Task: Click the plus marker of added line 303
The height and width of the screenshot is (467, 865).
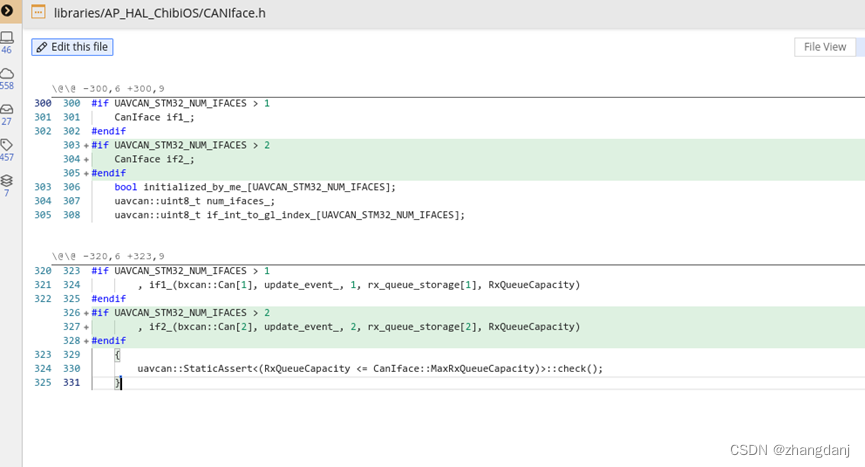Action: (x=86, y=146)
